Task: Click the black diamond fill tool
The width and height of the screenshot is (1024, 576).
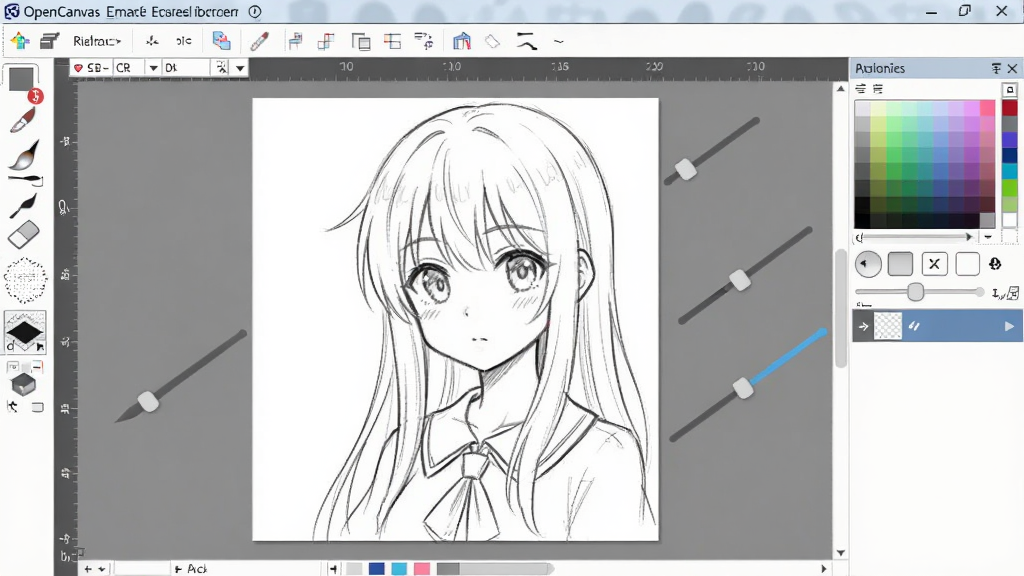Action: point(25,331)
